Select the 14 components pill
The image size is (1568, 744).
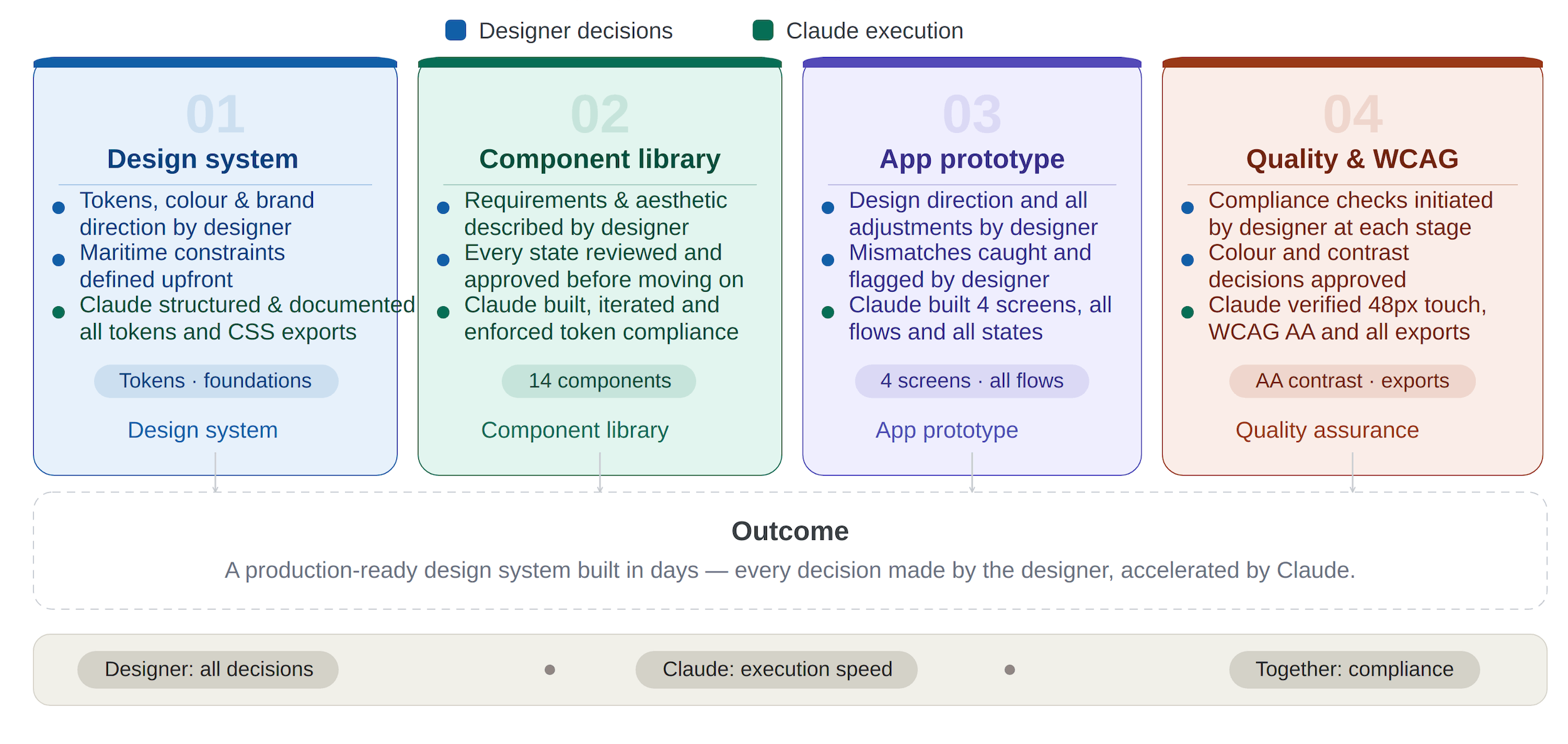599,381
